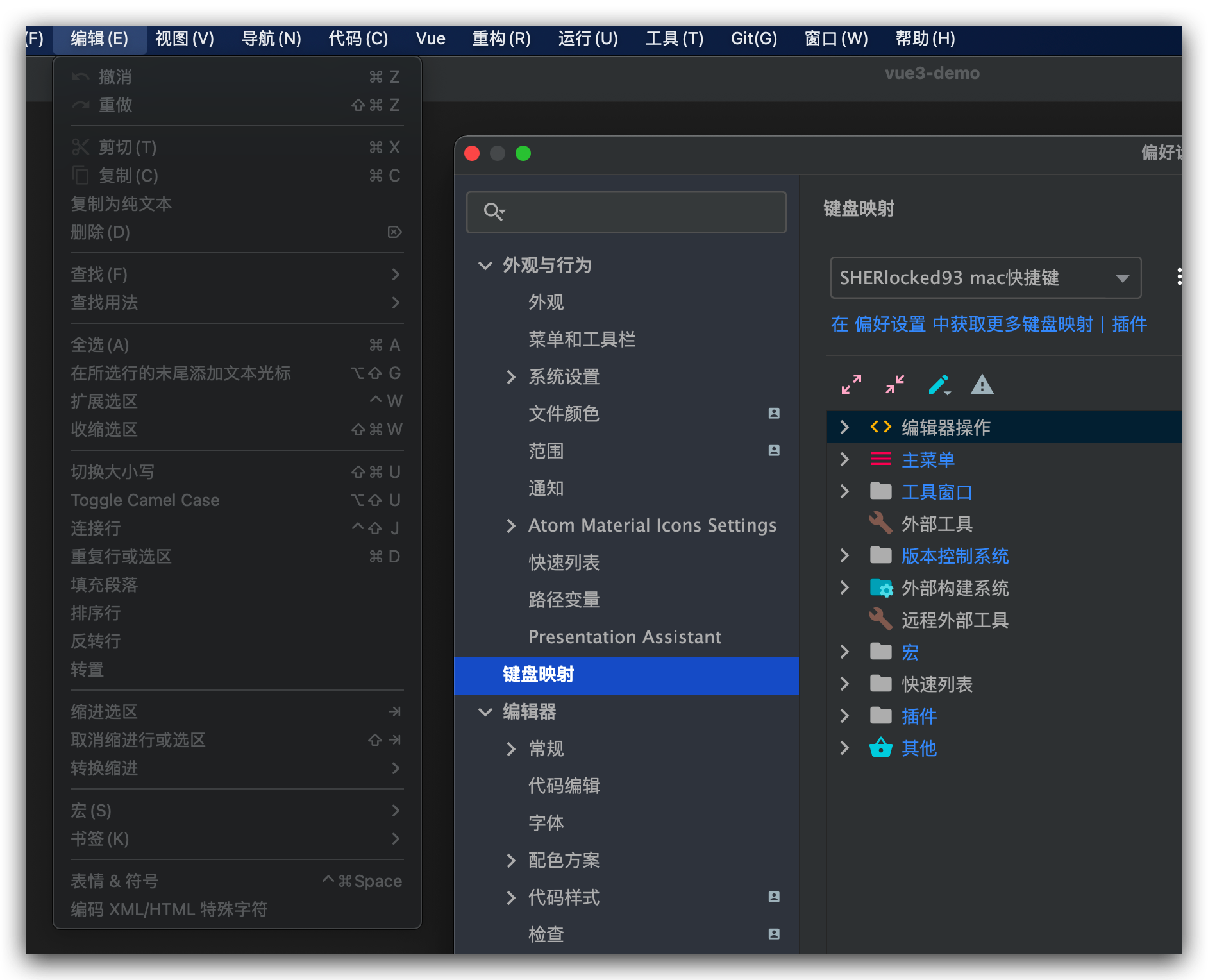The height and width of the screenshot is (980, 1208).
Task: Open the 代码 (C) menu
Action: pos(358,38)
